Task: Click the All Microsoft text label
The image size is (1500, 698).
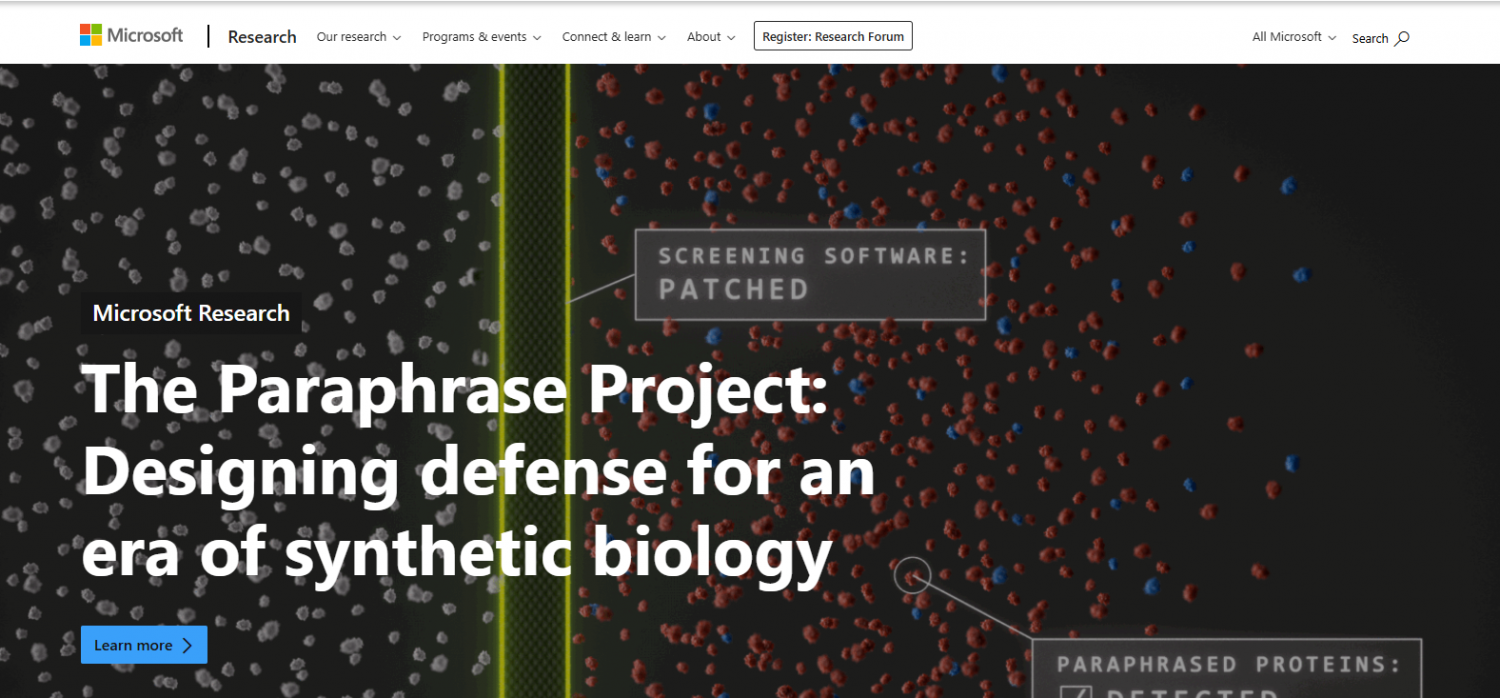Action: click(x=1287, y=37)
